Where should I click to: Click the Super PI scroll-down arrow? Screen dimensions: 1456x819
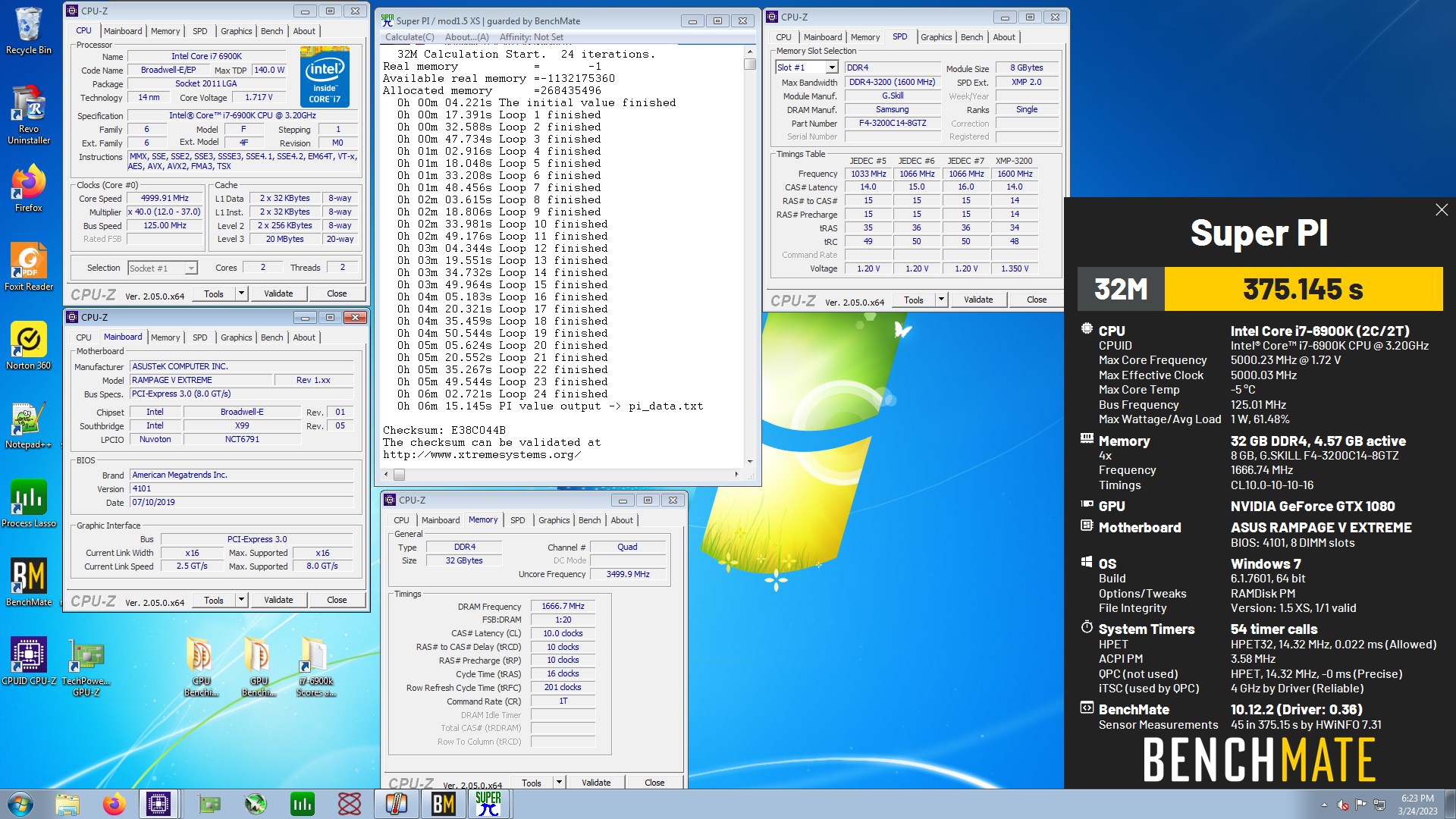click(750, 461)
